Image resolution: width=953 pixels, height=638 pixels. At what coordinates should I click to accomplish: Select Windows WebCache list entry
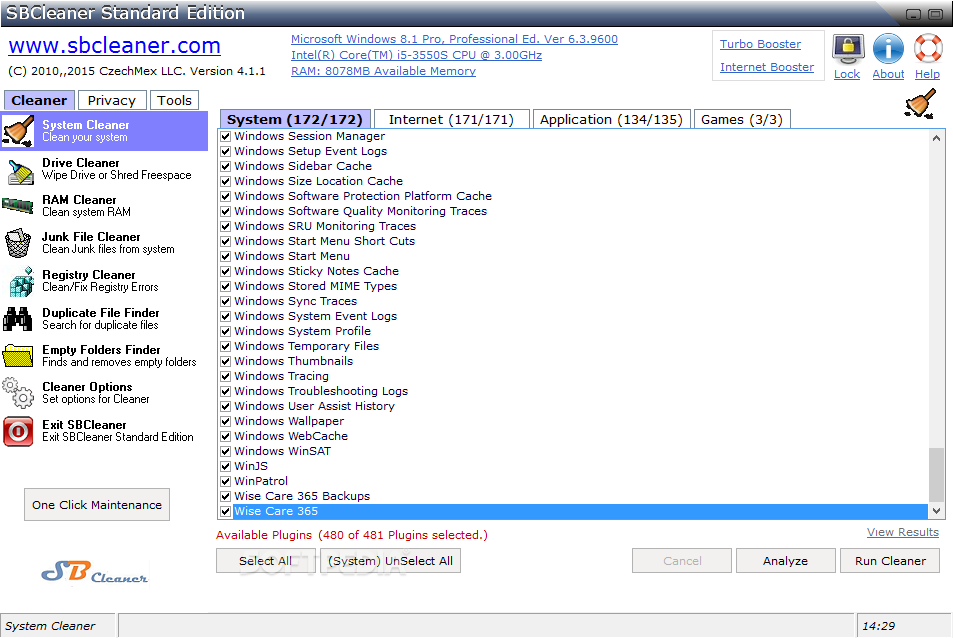pos(291,436)
